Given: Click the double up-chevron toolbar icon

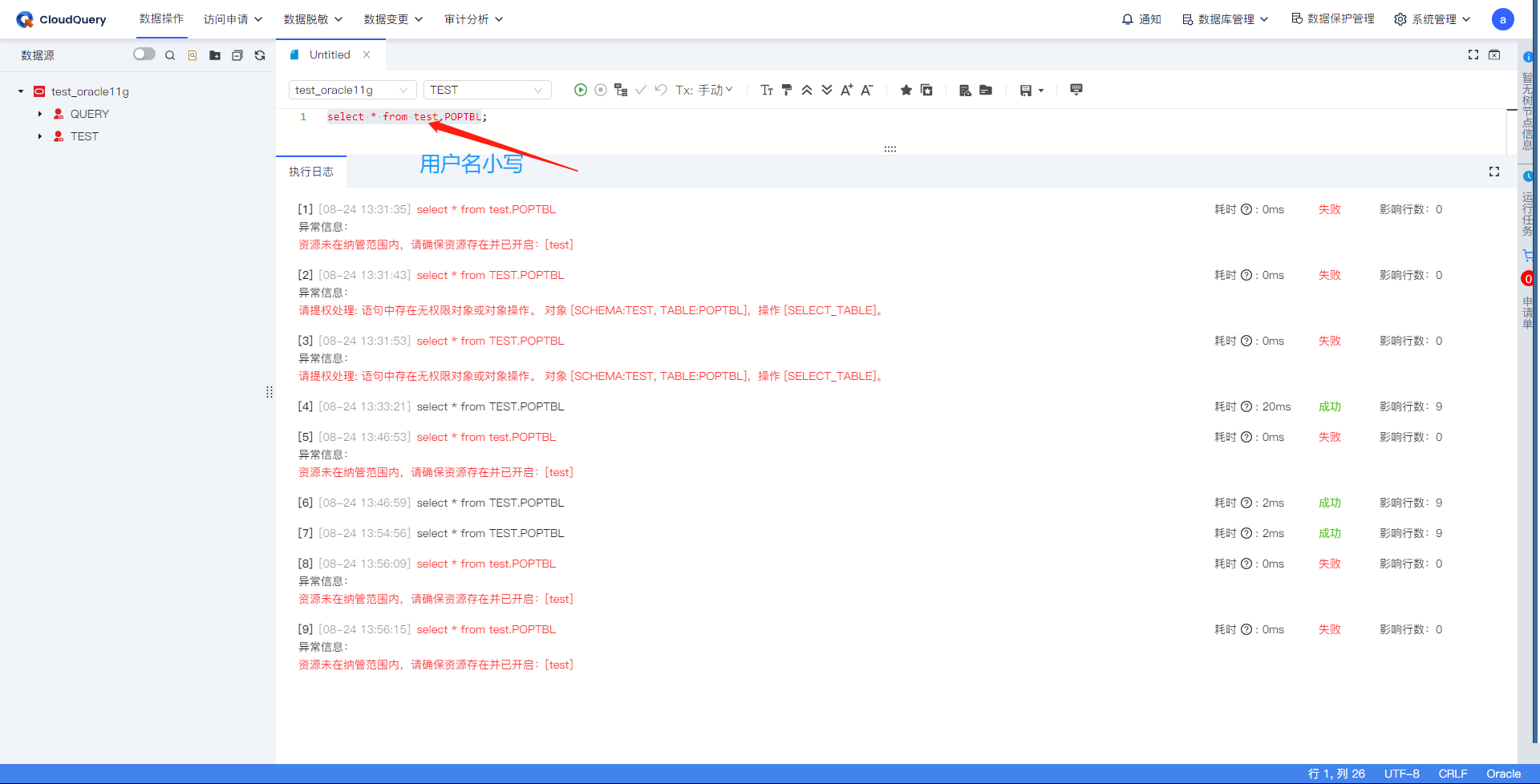Looking at the screenshot, I should (x=807, y=90).
